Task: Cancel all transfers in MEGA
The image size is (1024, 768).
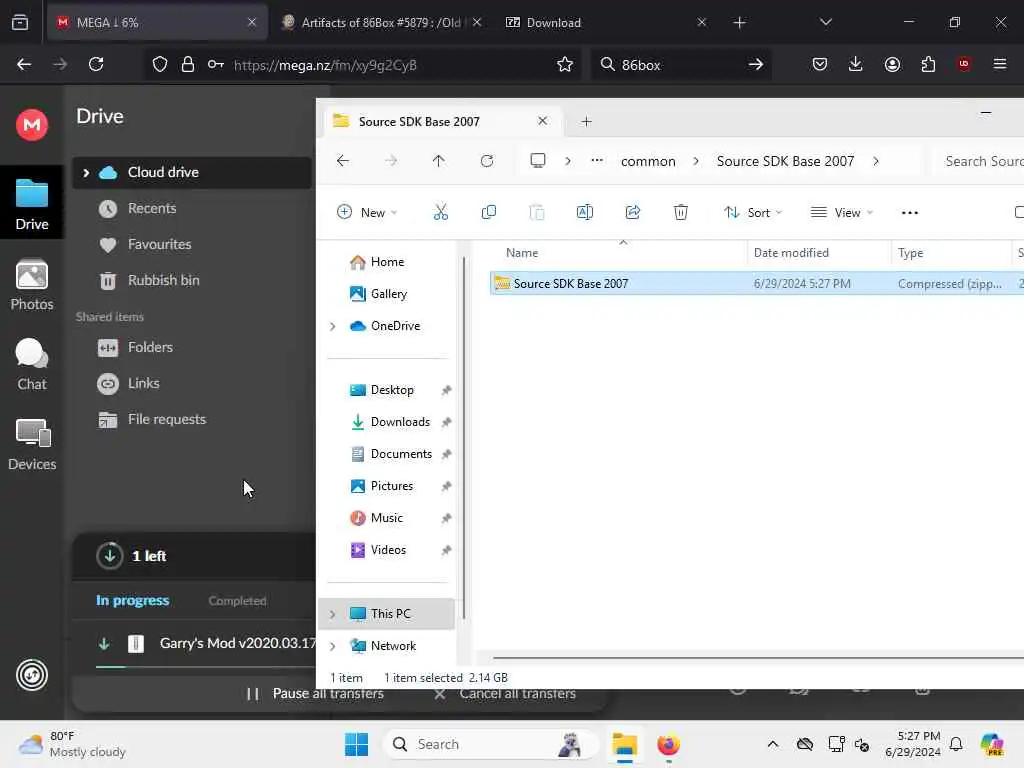Action: tap(505, 694)
